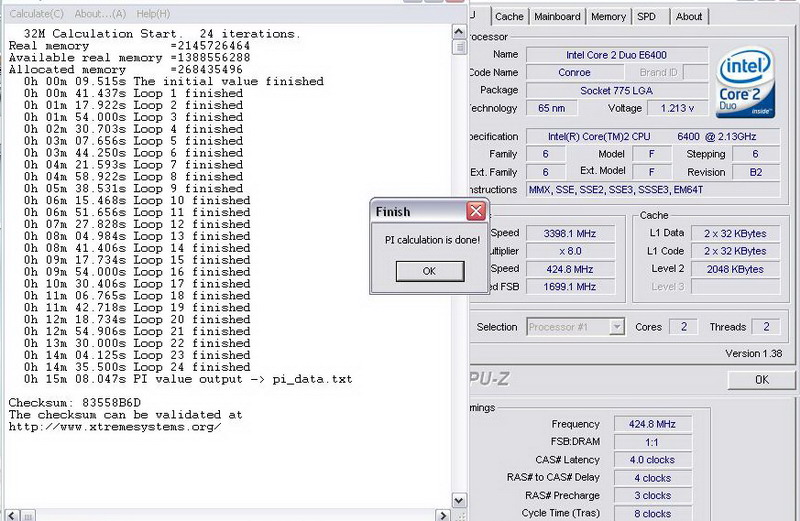800x521 pixels.
Task: Click the Version 1.38 label in CPU-Z
Action: coord(754,353)
